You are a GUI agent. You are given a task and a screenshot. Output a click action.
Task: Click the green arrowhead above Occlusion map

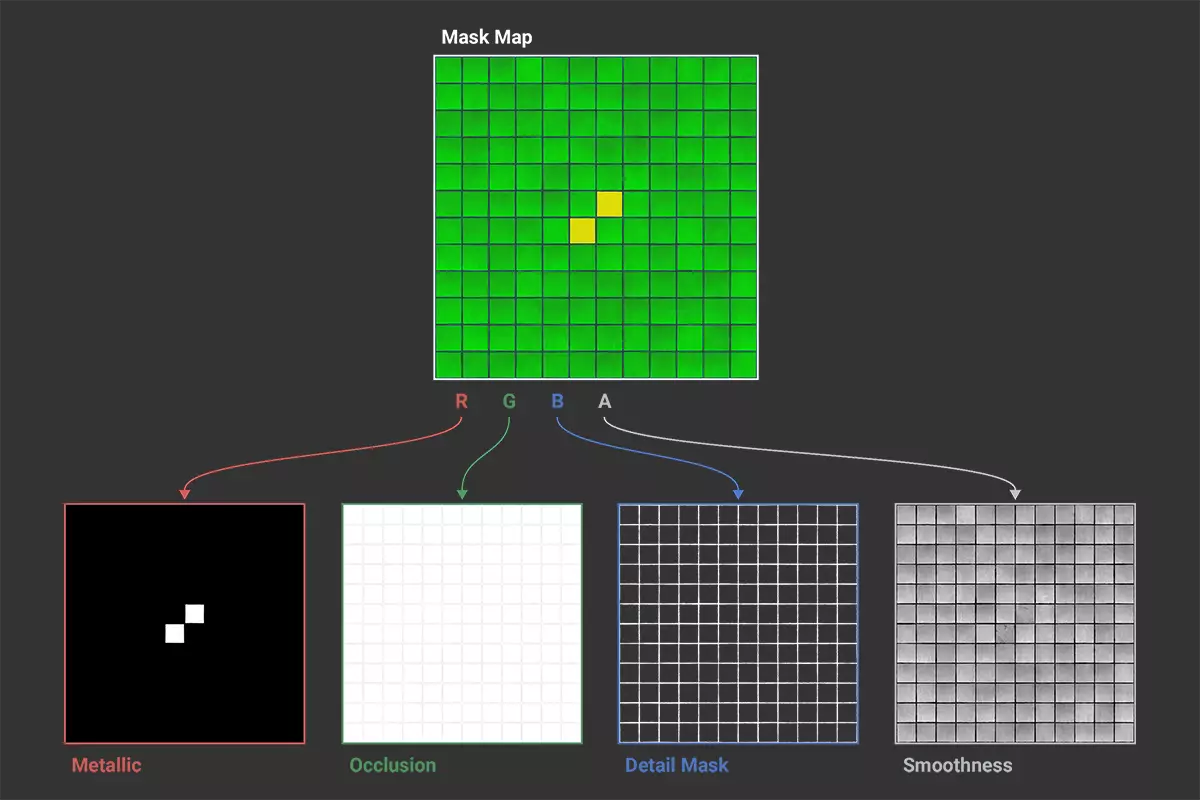[461, 493]
